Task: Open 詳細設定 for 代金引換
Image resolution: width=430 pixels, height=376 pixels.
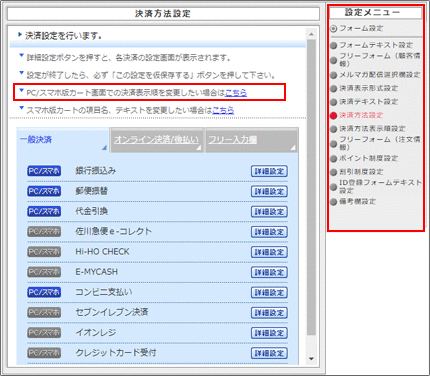Action: pos(269,212)
